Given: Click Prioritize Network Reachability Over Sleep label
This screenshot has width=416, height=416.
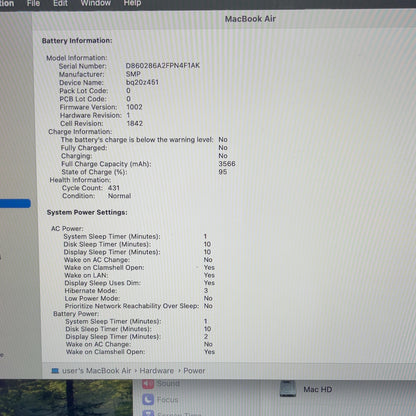Looking at the screenshot, I should pyautogui.click(x=132, y=306).
